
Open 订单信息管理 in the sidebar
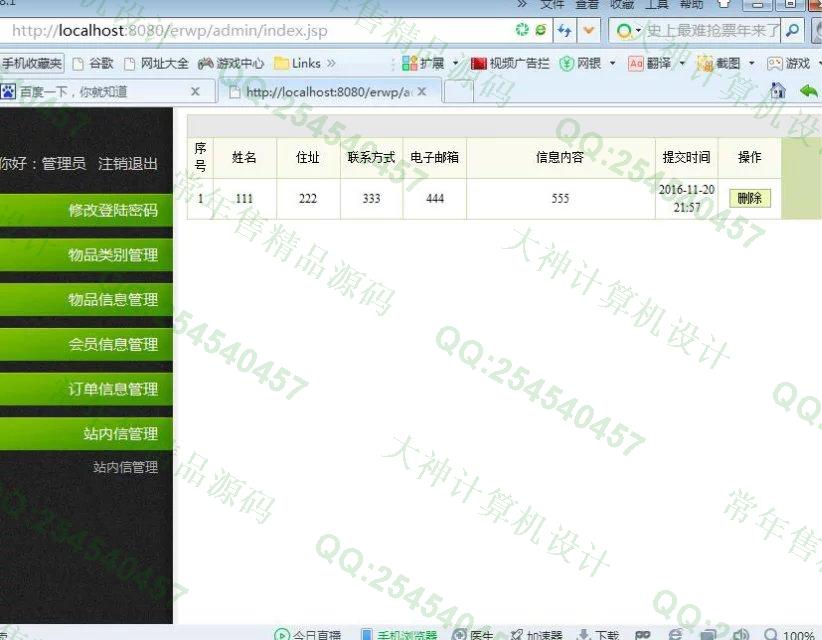tap(86, 389)
